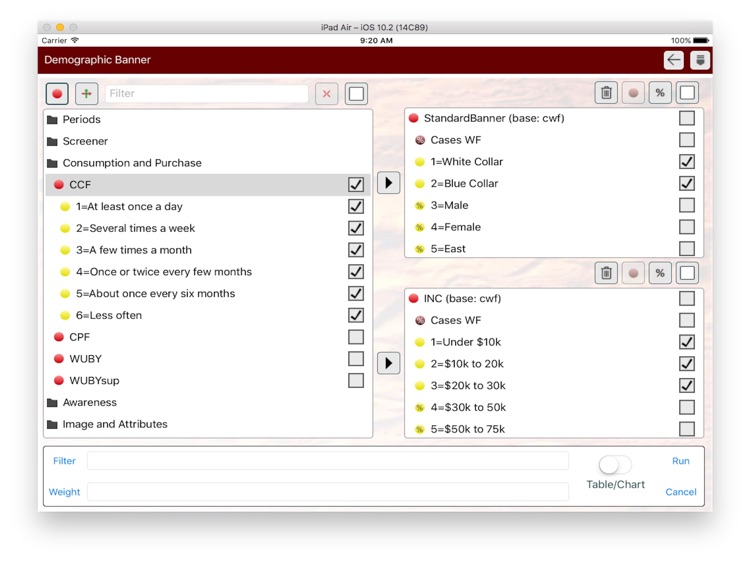Viewport: 750px width, 562px height.
Task: Click Cases WF icon in StandardBanner
Action: point(420,140)
